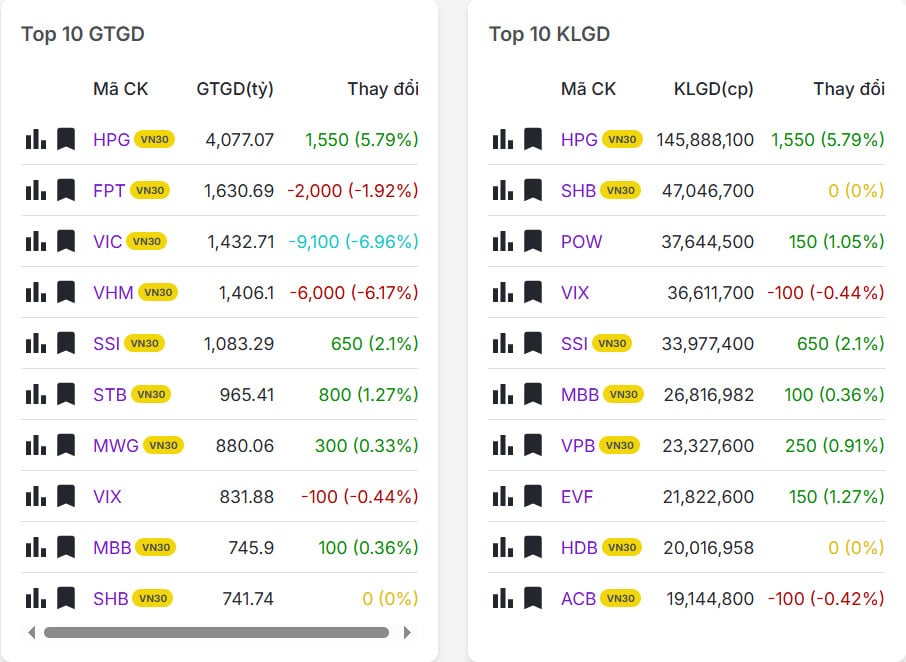Open chart icon for EVF row
Screen dimensions: 906x662
(503, 496)
